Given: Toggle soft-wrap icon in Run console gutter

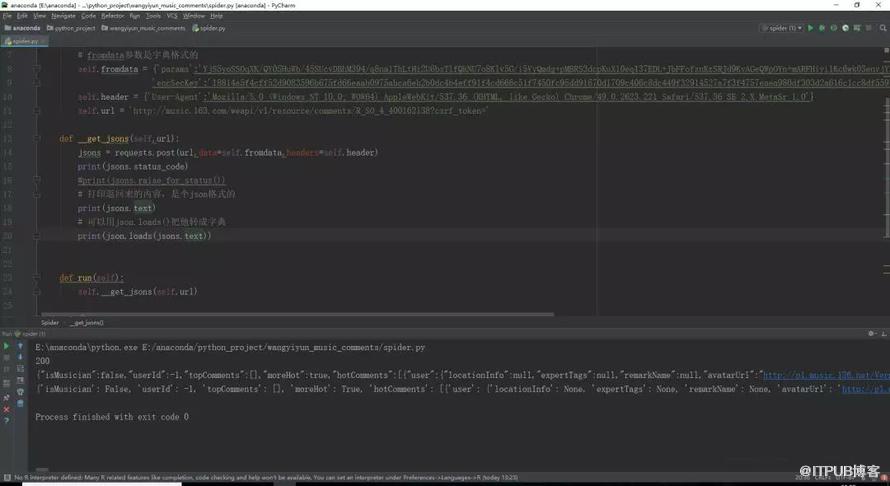Looking at the screenshot, I should pos(20,368).
